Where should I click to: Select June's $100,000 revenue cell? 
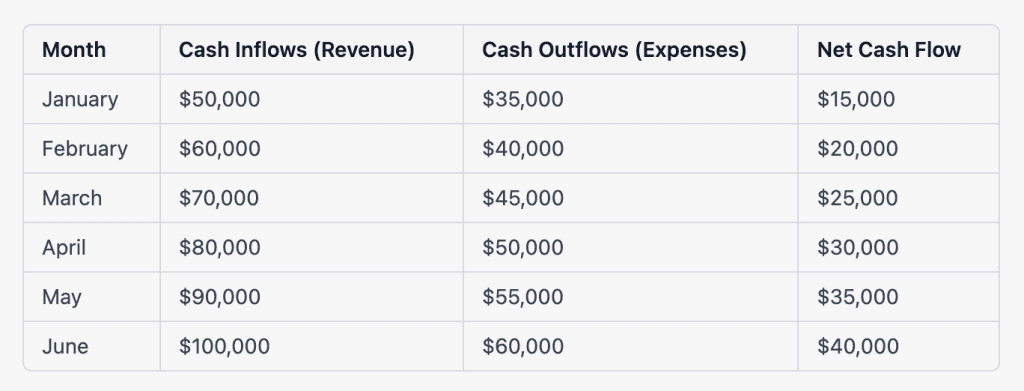coord(224,346)
